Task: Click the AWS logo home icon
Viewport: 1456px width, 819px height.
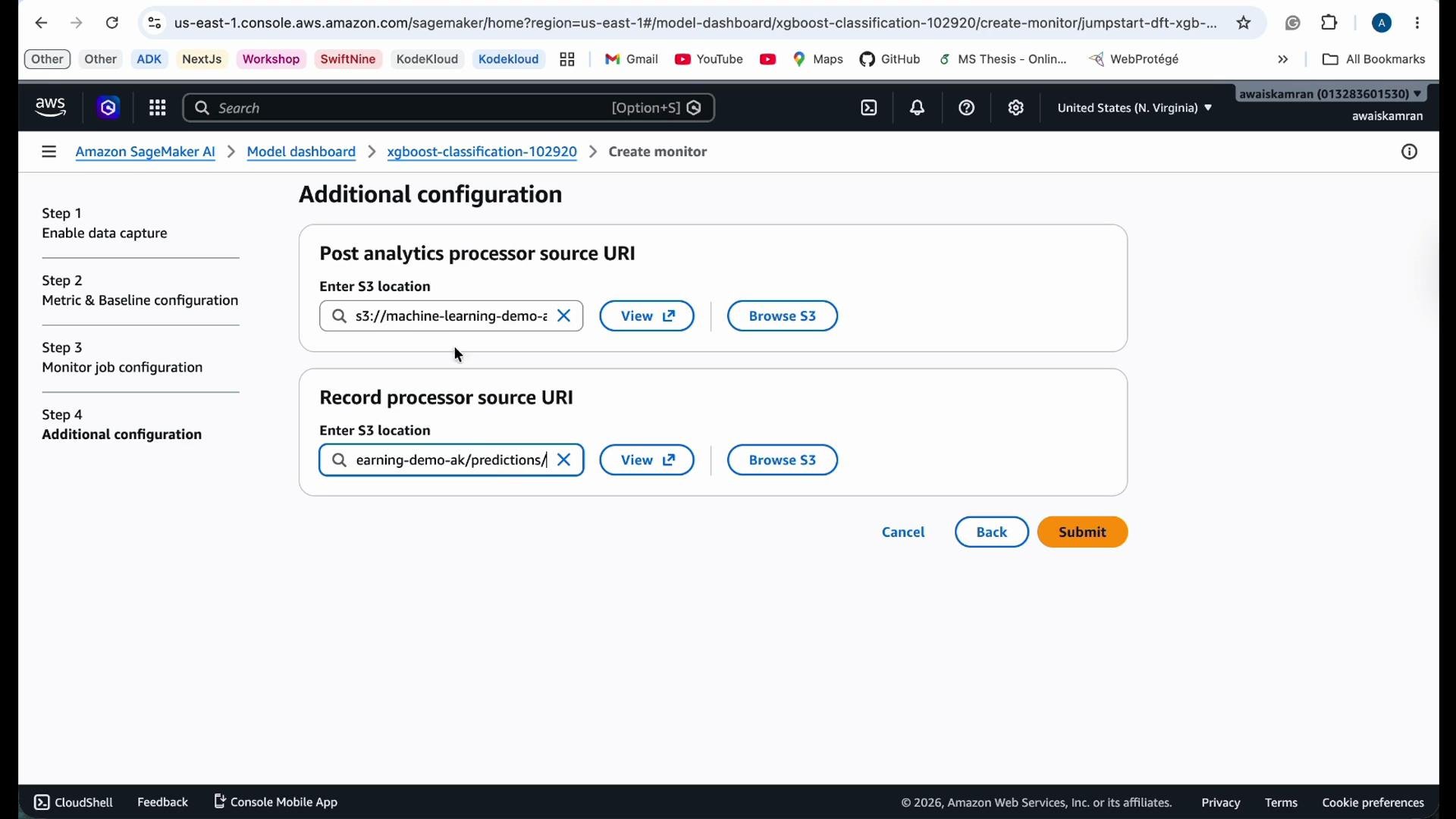Action: (x=51, y=108)
